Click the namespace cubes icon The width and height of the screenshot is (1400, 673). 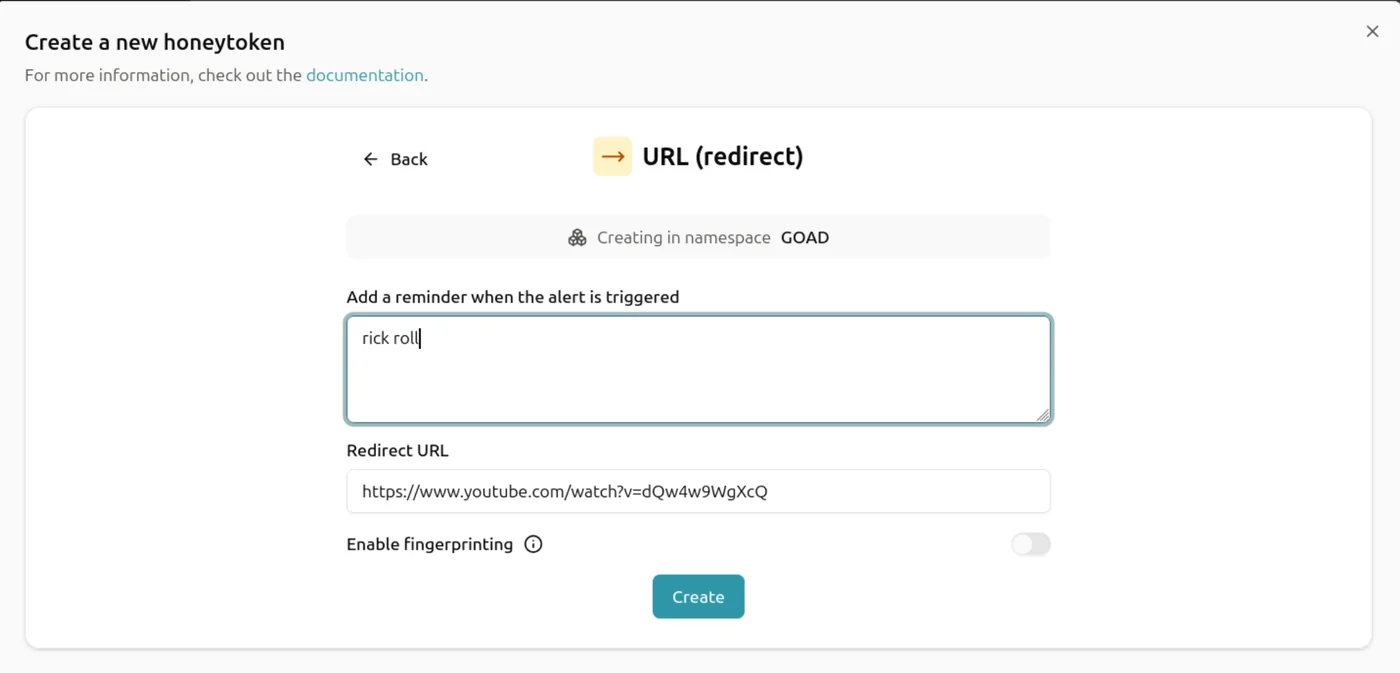577,238
